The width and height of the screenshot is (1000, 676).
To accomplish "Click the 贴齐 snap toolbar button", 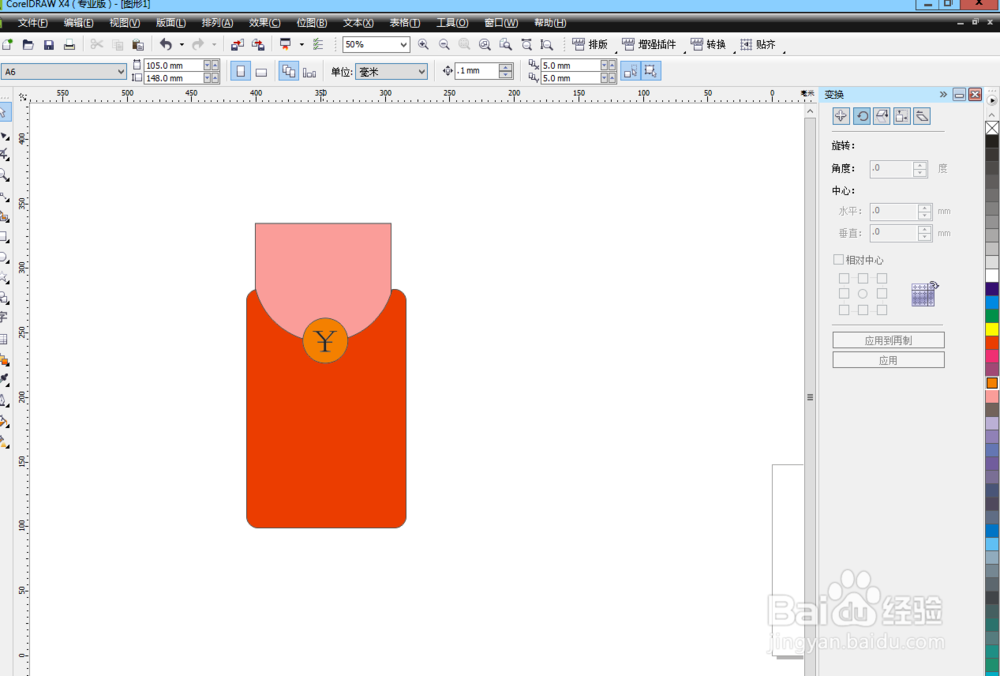I will pos(758,44).
